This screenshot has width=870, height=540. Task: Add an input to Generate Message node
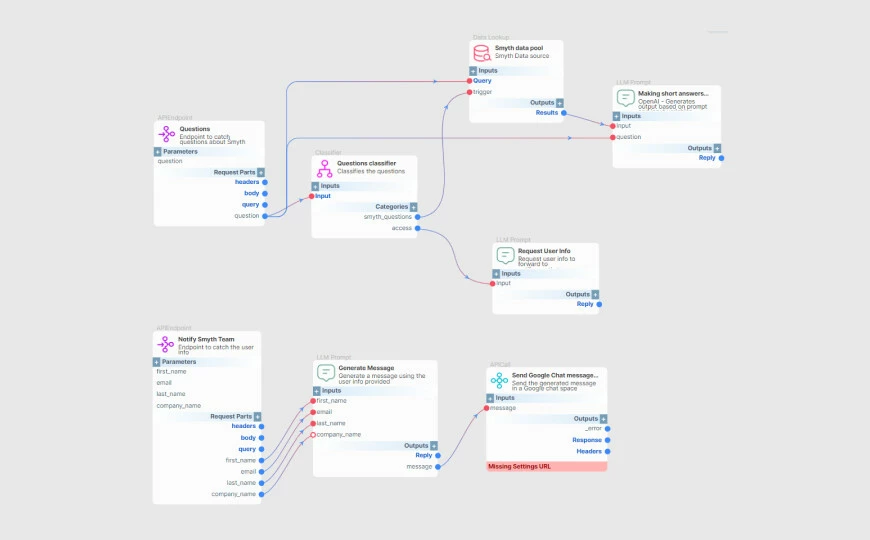(x=317, y=391)
